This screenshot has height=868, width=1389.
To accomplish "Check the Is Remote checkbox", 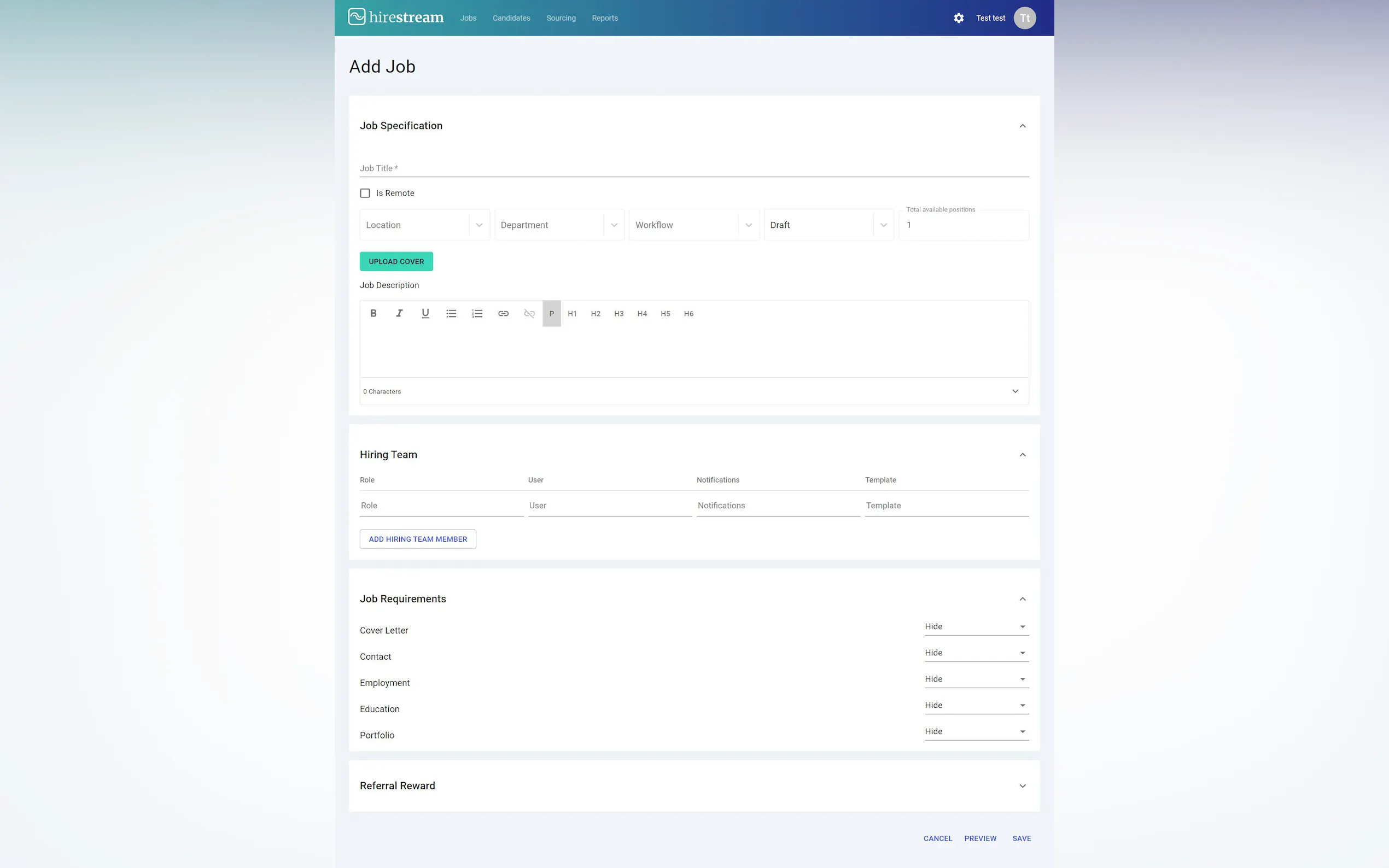I will point(365,193).
